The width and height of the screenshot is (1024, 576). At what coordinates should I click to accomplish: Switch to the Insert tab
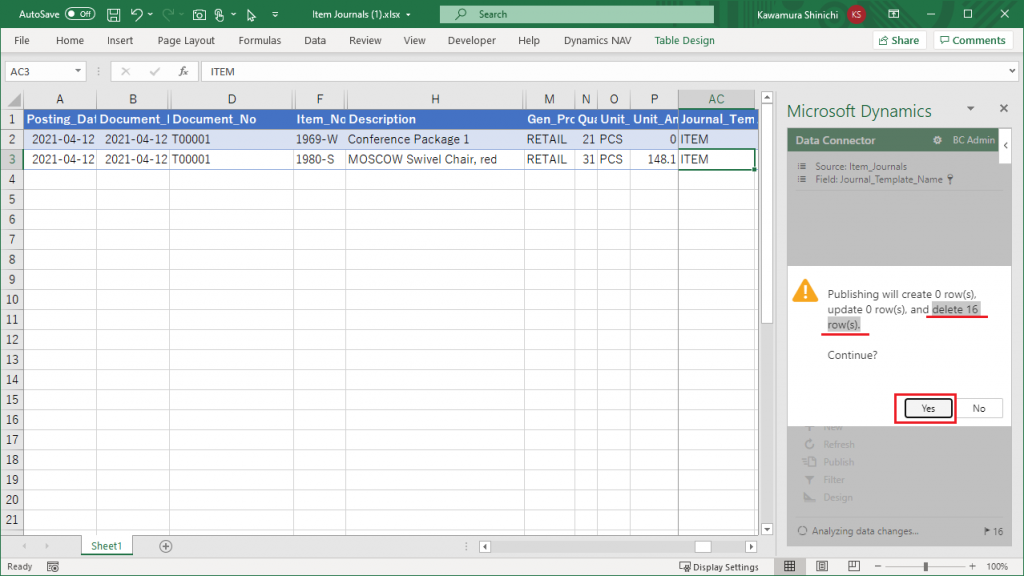(120, 40)
